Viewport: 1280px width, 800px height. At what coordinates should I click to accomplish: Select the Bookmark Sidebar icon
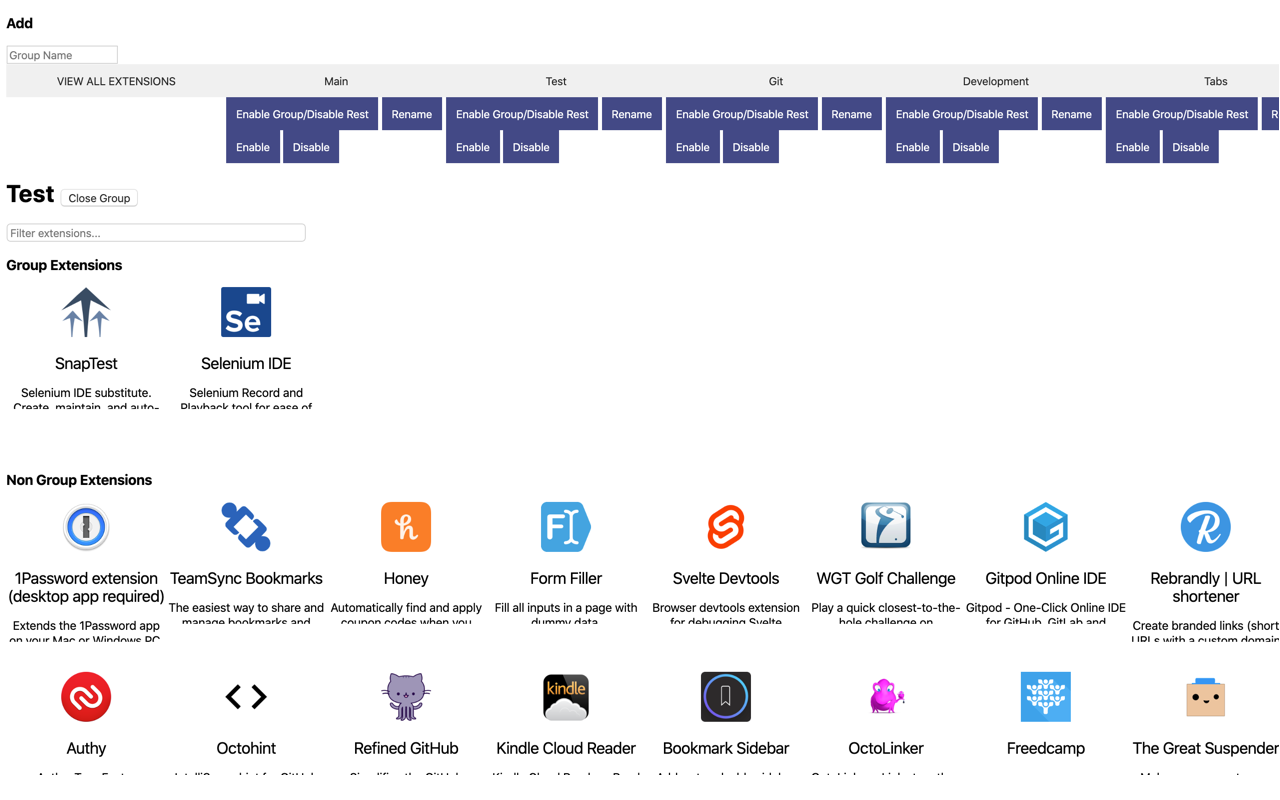pos(726,697)
